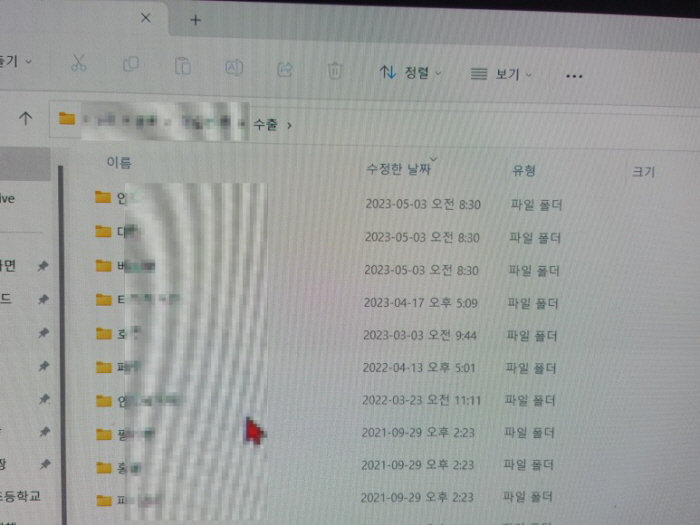Click the Copy icon in toolbar

point(131,65)
